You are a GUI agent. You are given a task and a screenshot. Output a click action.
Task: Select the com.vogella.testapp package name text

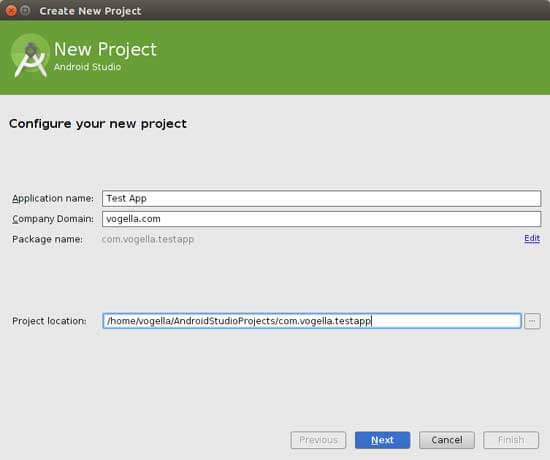[148, 239]
